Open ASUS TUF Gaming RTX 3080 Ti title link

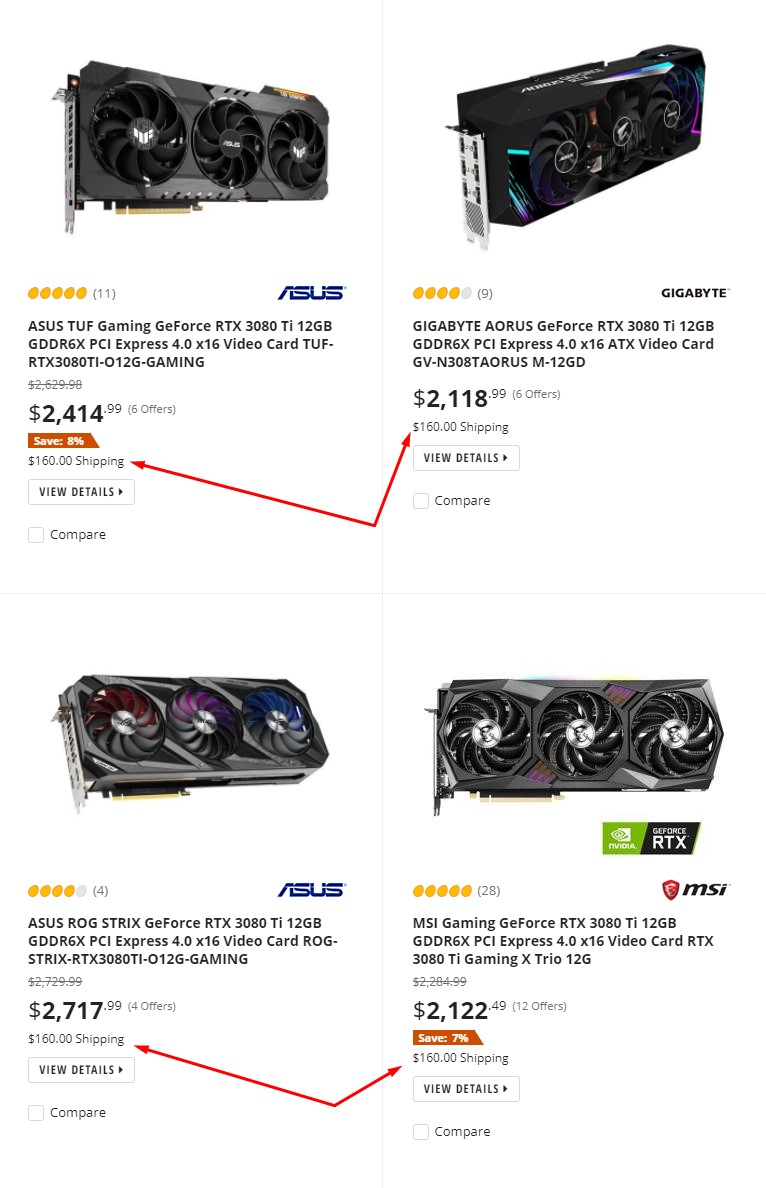(x=180, y=344)
